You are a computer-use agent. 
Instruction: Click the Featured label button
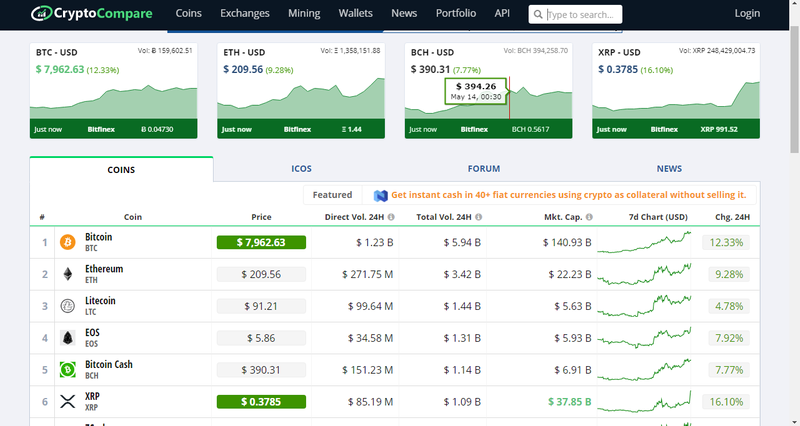click(x=332, y=195)
